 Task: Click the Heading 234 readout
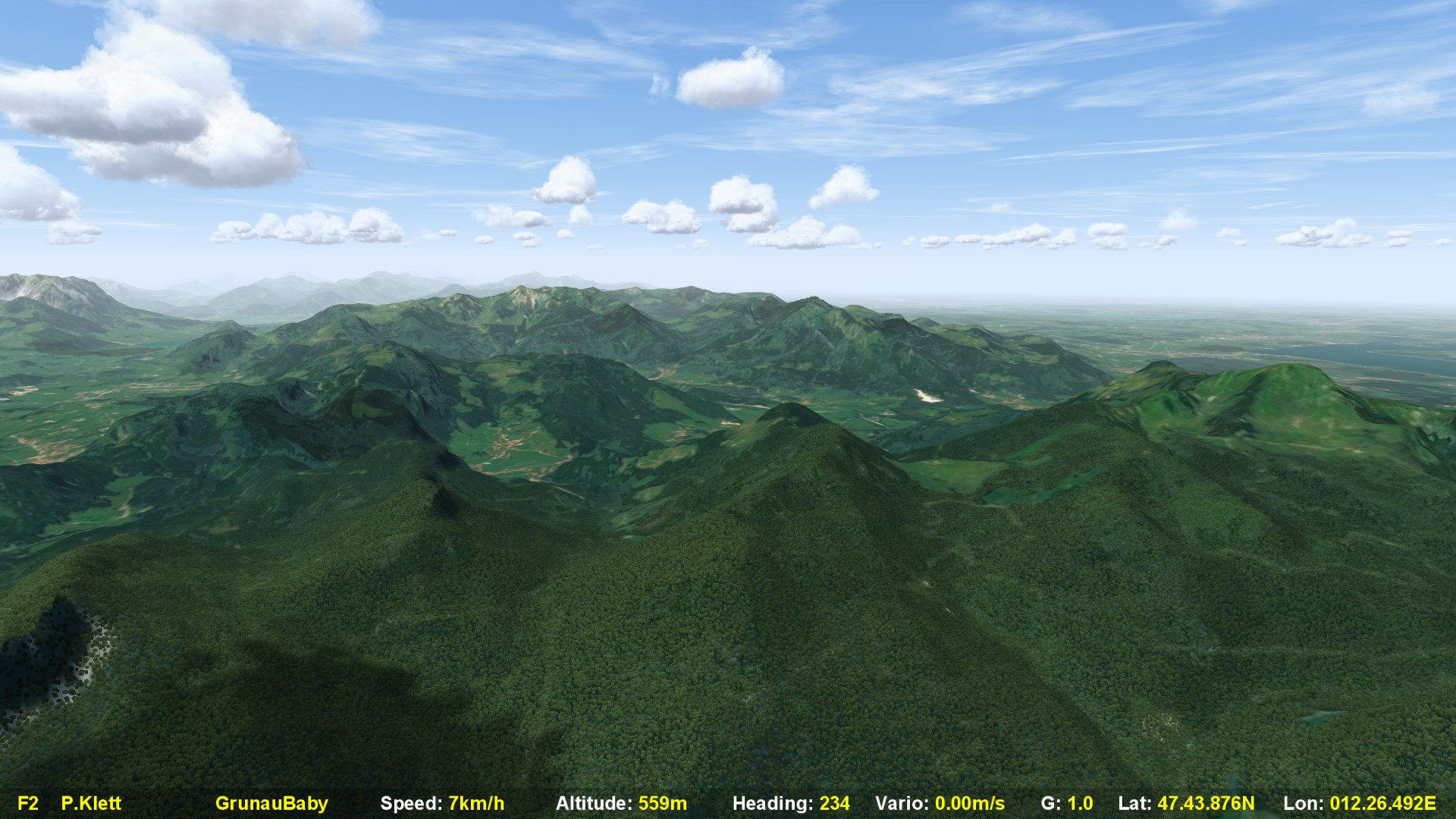point(791,804)
